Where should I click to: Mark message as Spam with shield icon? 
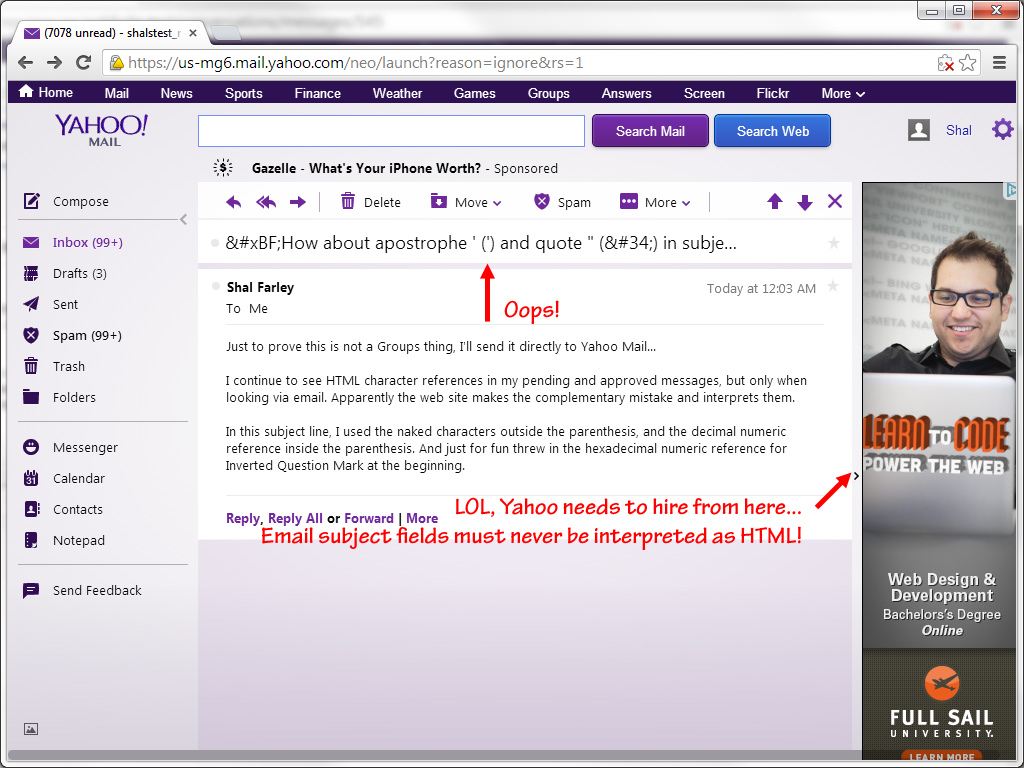pos(541,201)
